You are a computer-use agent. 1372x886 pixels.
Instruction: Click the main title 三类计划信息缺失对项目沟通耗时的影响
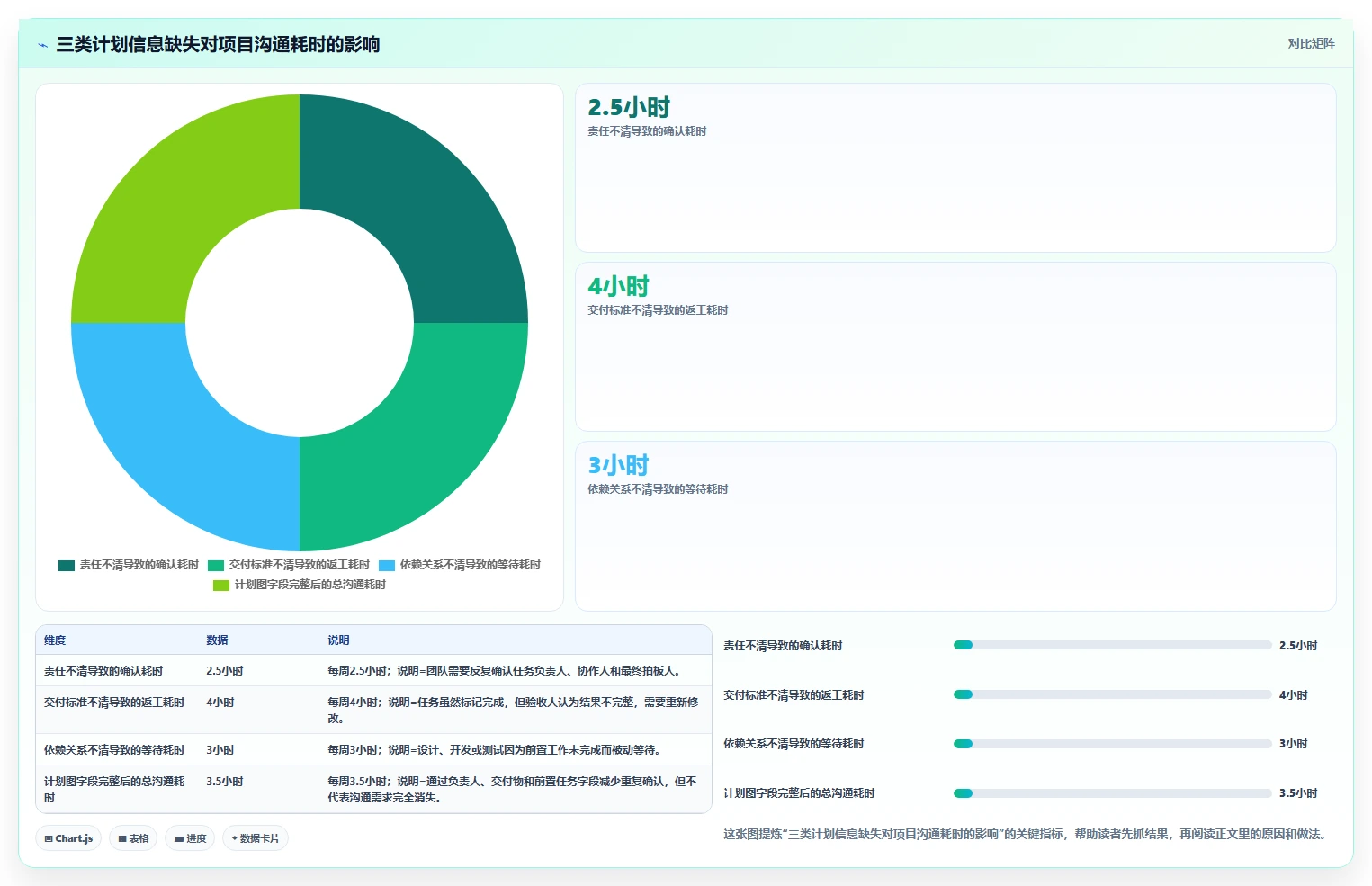tap(218, 45)
